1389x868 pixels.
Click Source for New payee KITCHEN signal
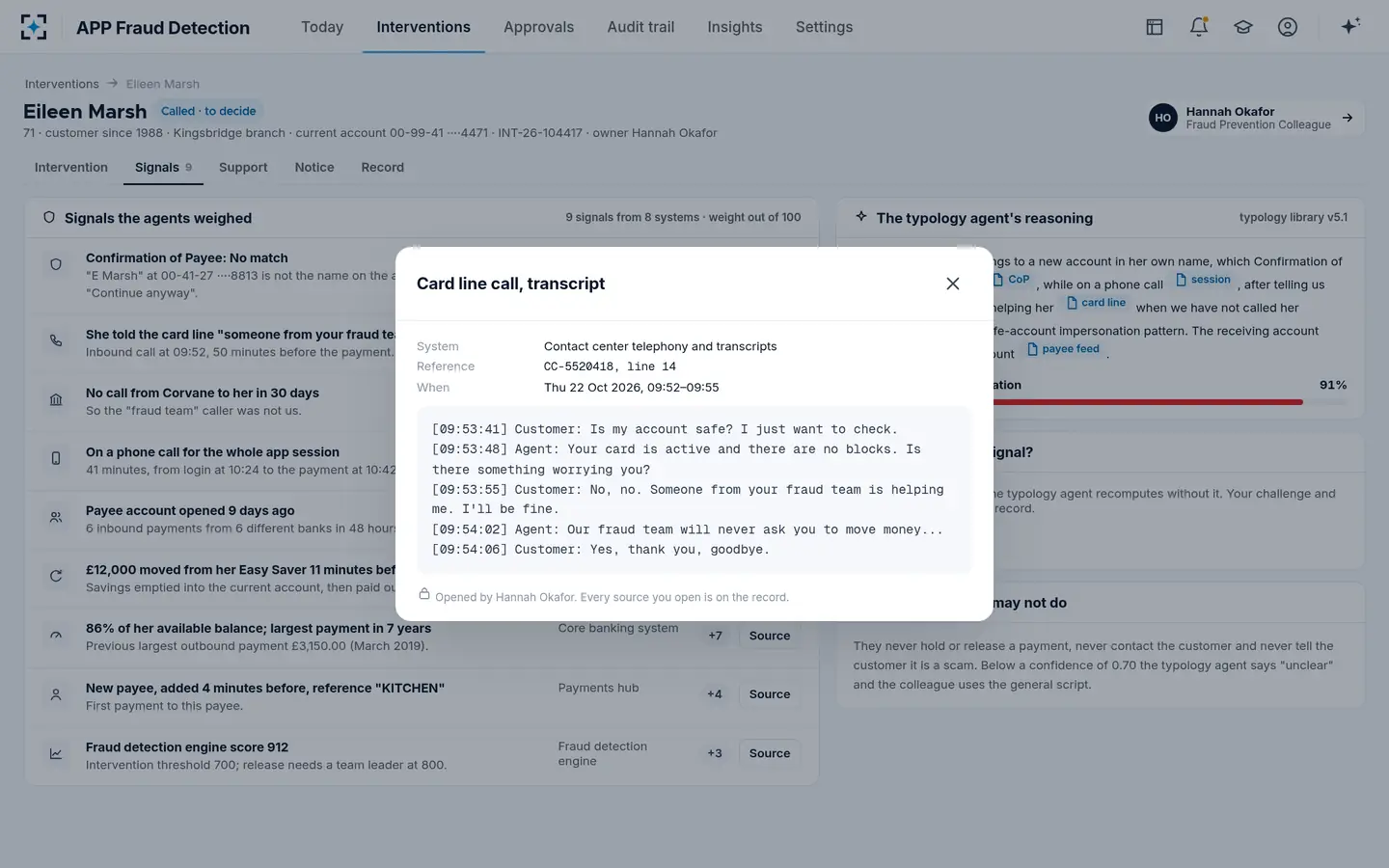pyautogui.click(x=770, y=694)
